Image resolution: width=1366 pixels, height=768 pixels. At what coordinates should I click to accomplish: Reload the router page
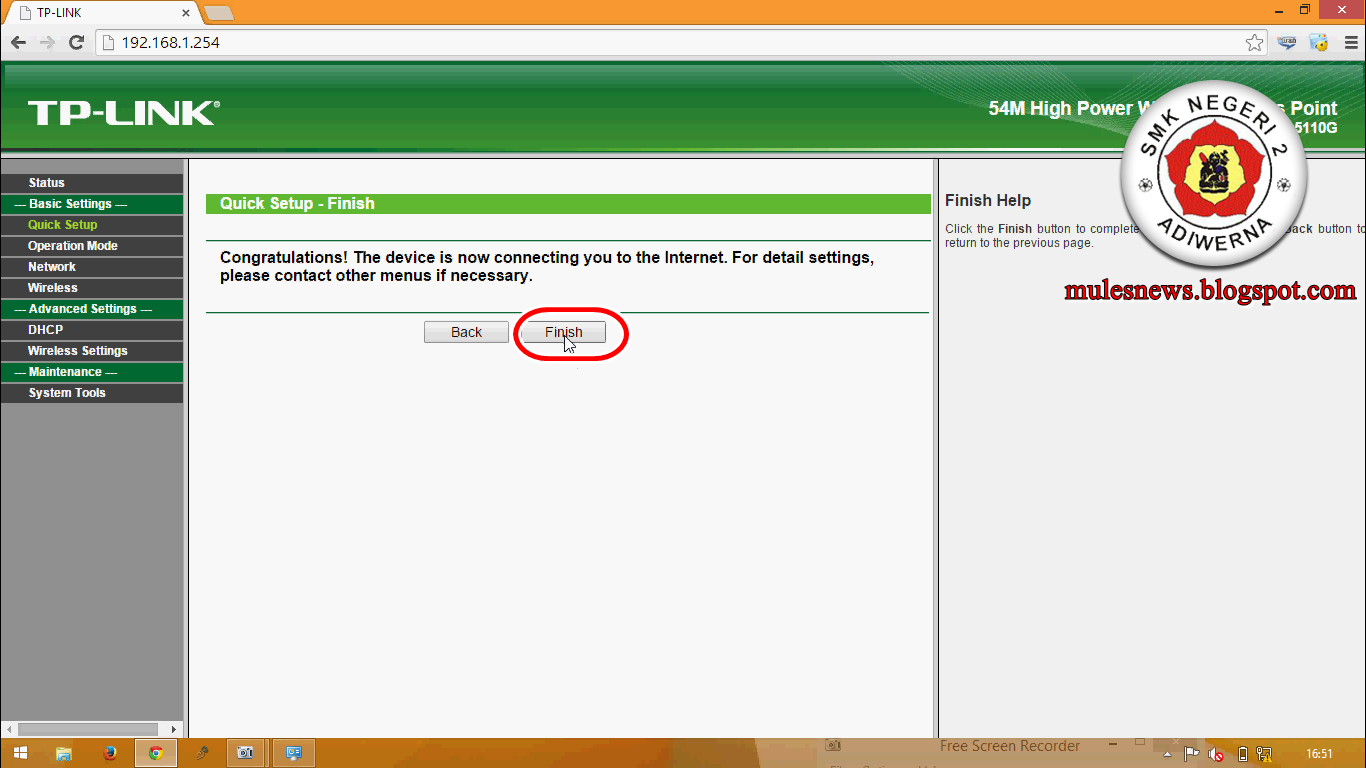click(76, 43)
